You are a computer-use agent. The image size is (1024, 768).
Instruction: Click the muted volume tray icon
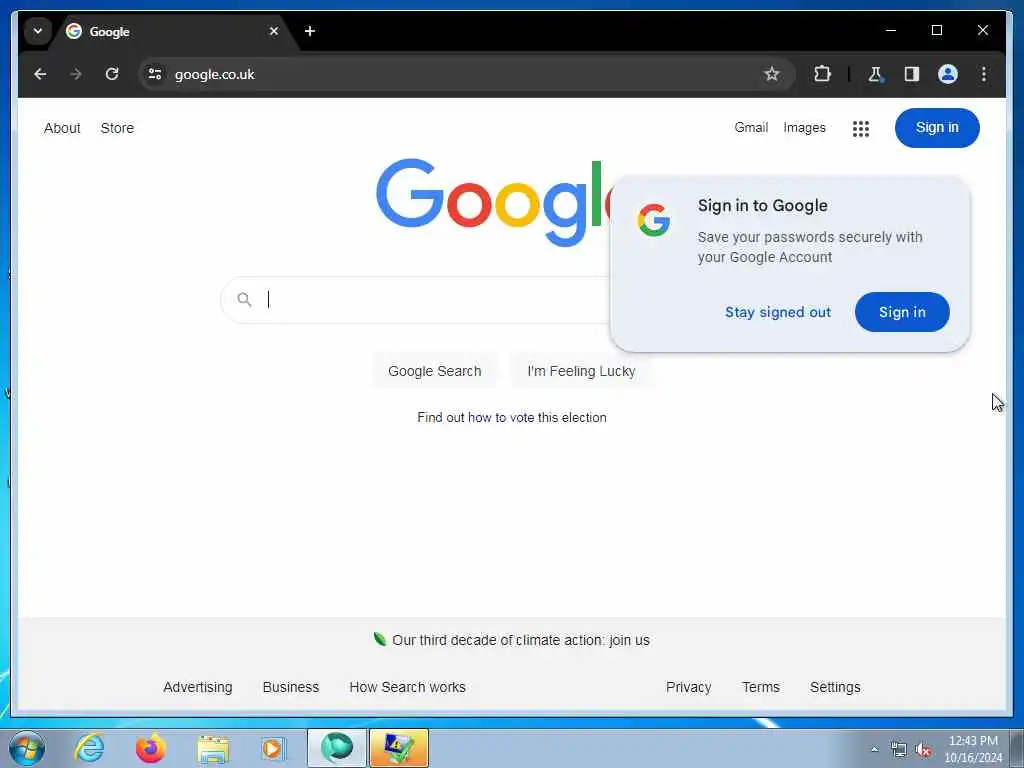pyautogui.click(x=923, y=750)
